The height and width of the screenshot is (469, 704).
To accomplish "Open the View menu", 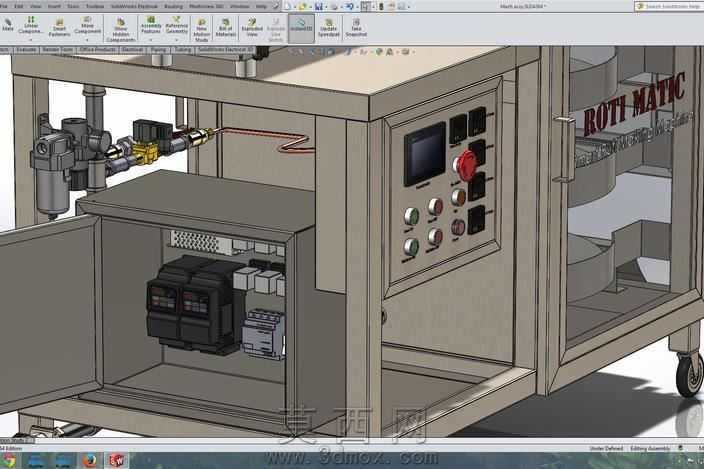I will [x=35, y=6].
